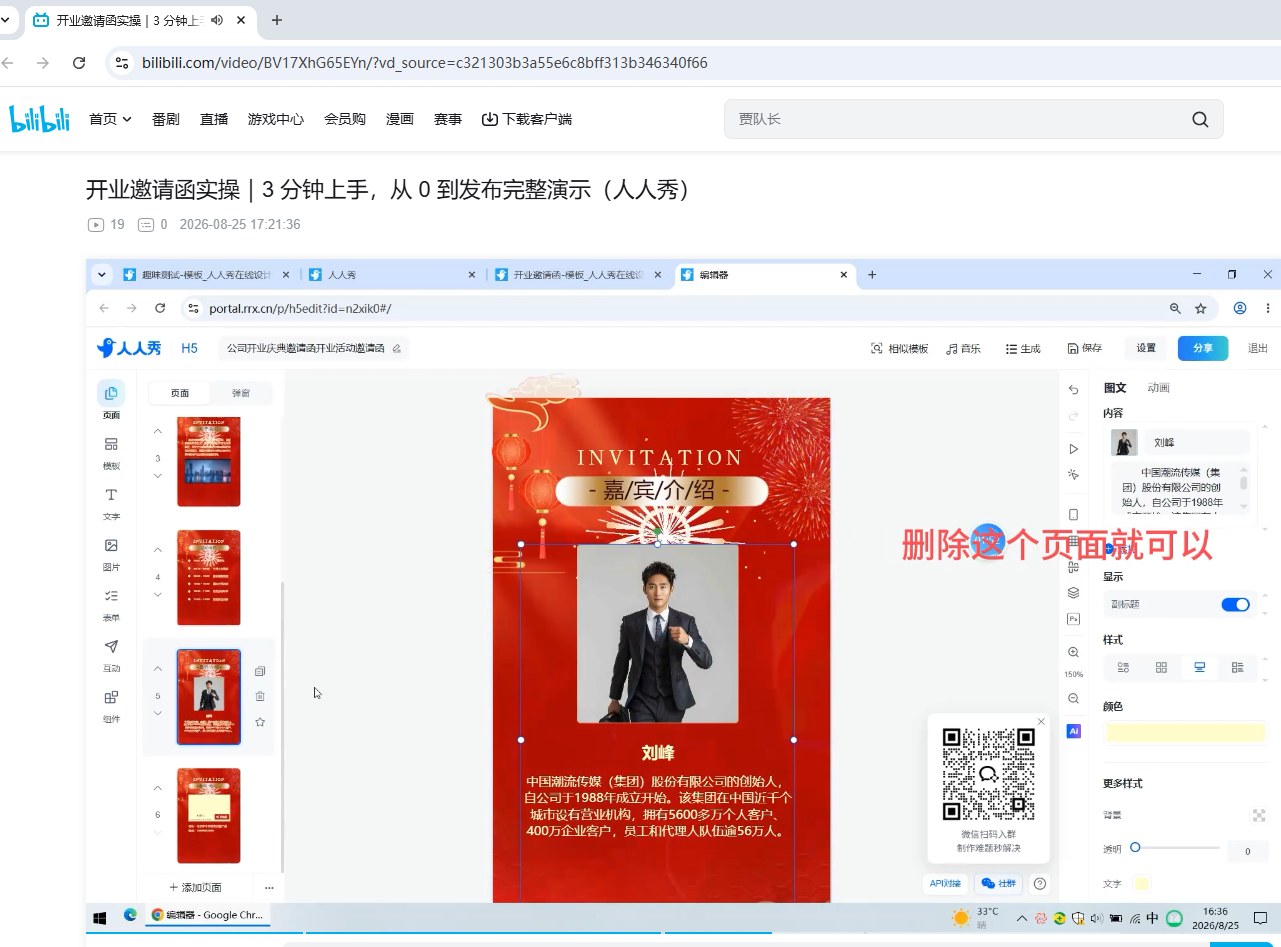The width and height of the screenshot is (1281, 947).
Task: Open the pale yellow 颜色 color swatch
Action: coord(1185,733)
